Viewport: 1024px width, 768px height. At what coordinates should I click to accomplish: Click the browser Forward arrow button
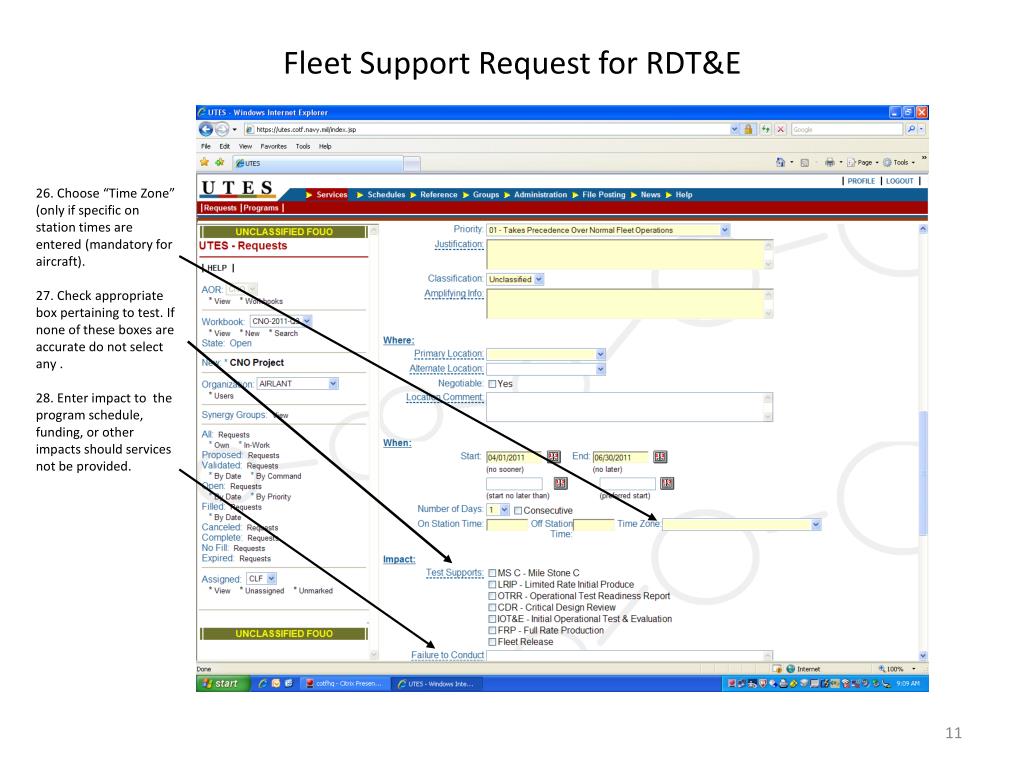point(222,129)
